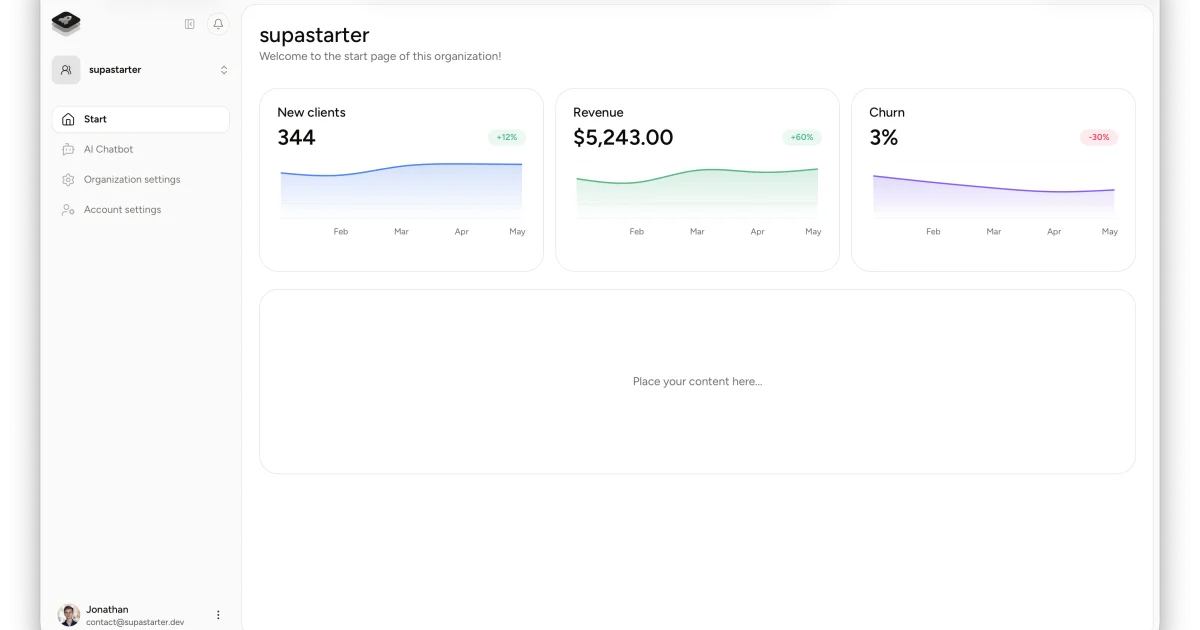Open user menu three-dots icon
The image size is (1200, 630).
(218, 615)
